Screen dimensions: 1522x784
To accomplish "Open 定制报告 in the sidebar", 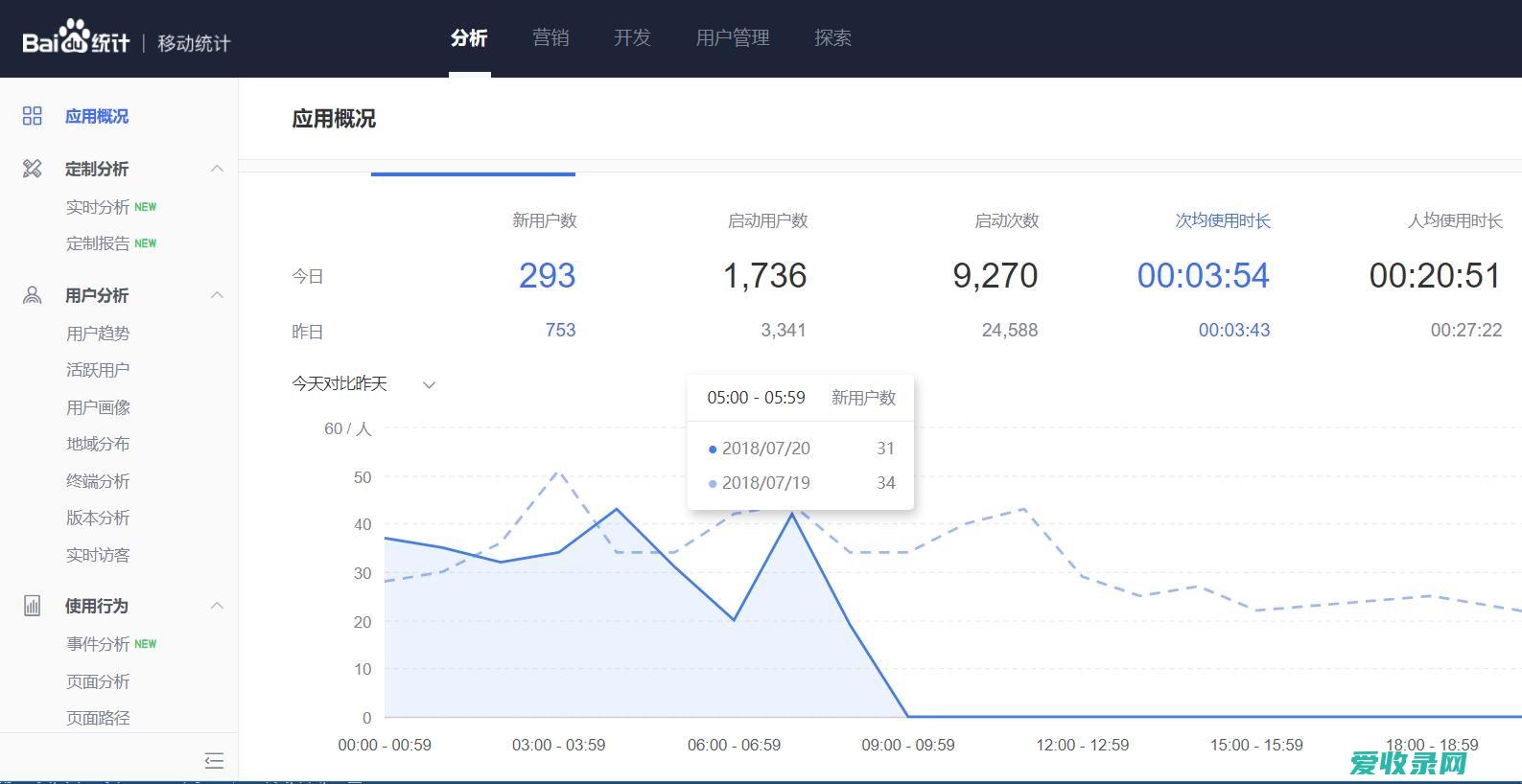I will [98, 243].
